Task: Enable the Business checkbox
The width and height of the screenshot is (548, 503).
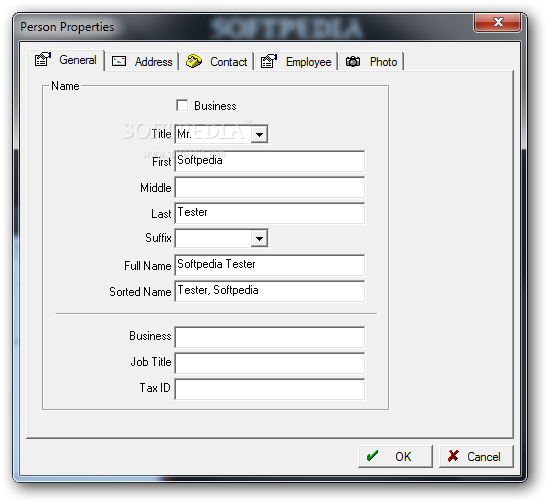Action: (x=182, y=105)
